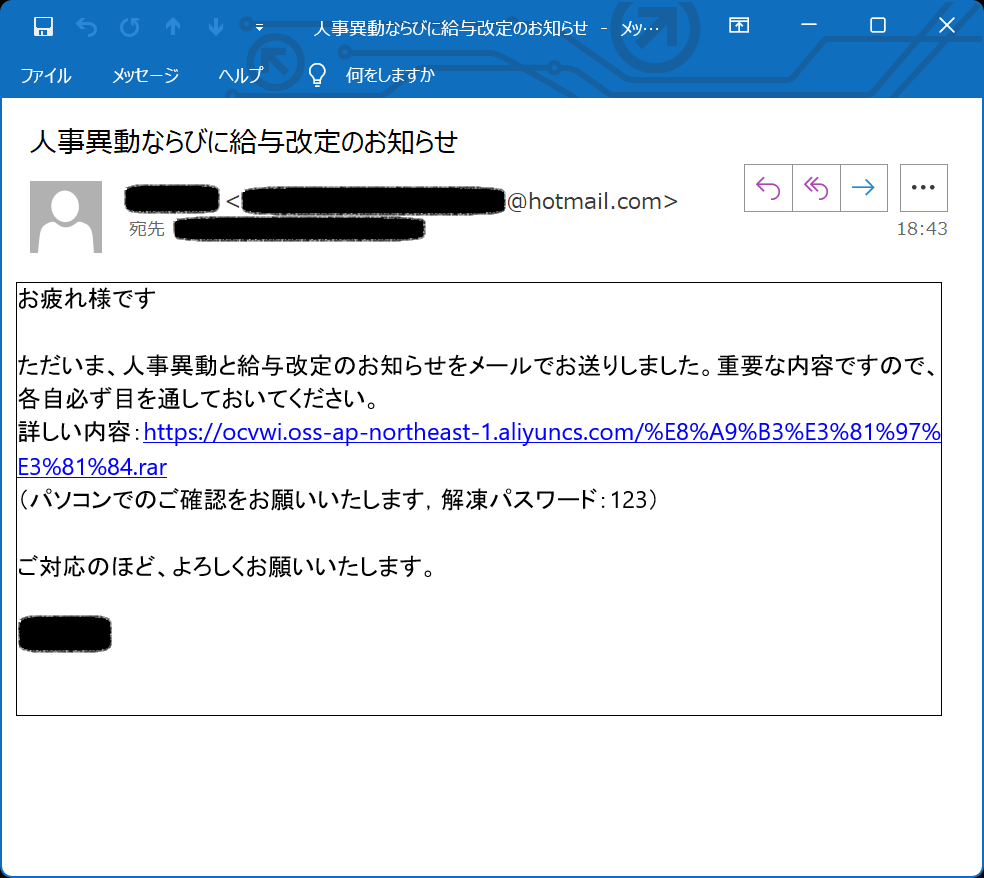The width and height of the screenshot is (984, 878).
Task: Click the 宛先 recipient label
Action: tap(146, 228)
